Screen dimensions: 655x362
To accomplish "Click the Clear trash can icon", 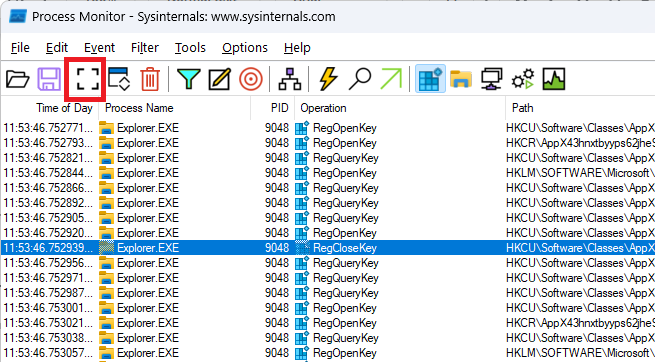I will tap(150, 79).
